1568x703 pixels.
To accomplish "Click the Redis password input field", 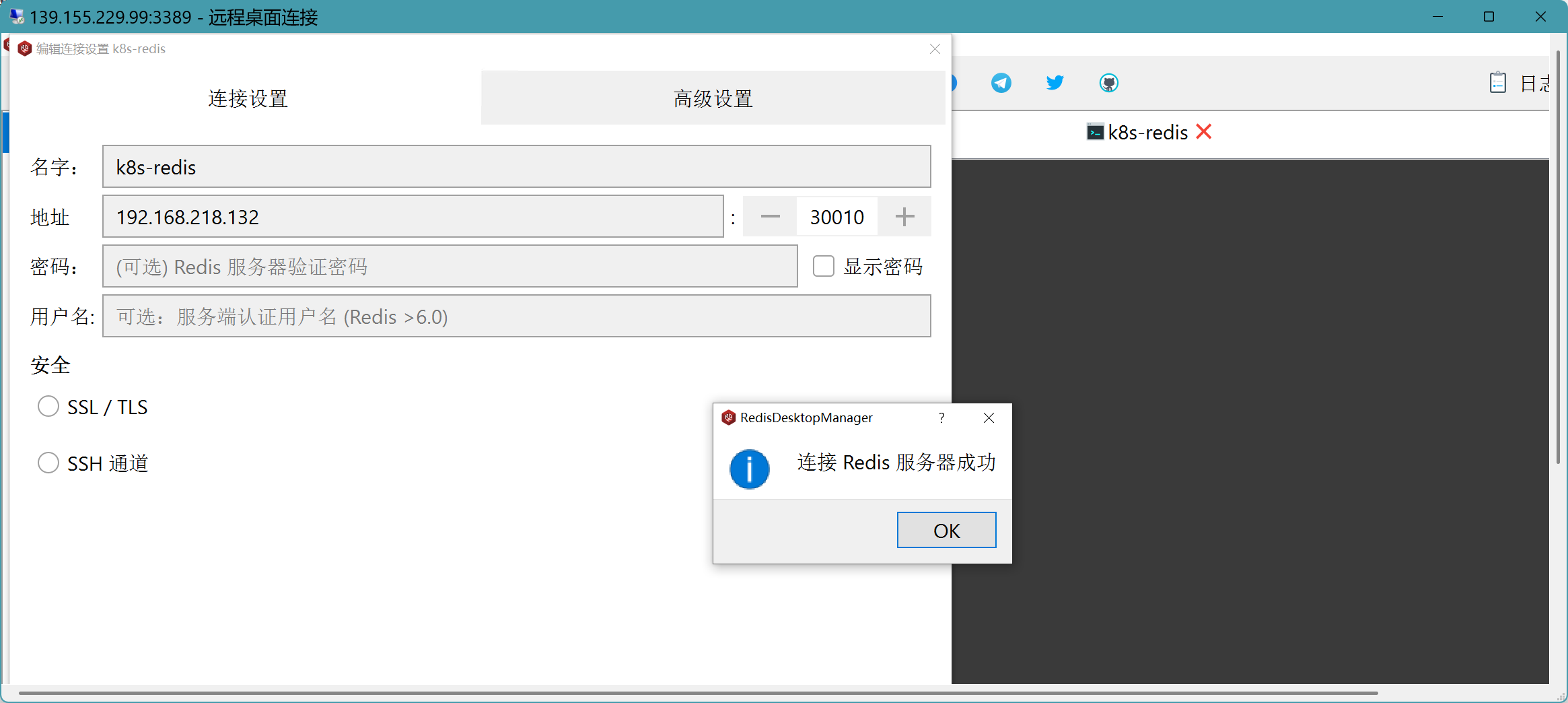I will click(x=450, y=267).
